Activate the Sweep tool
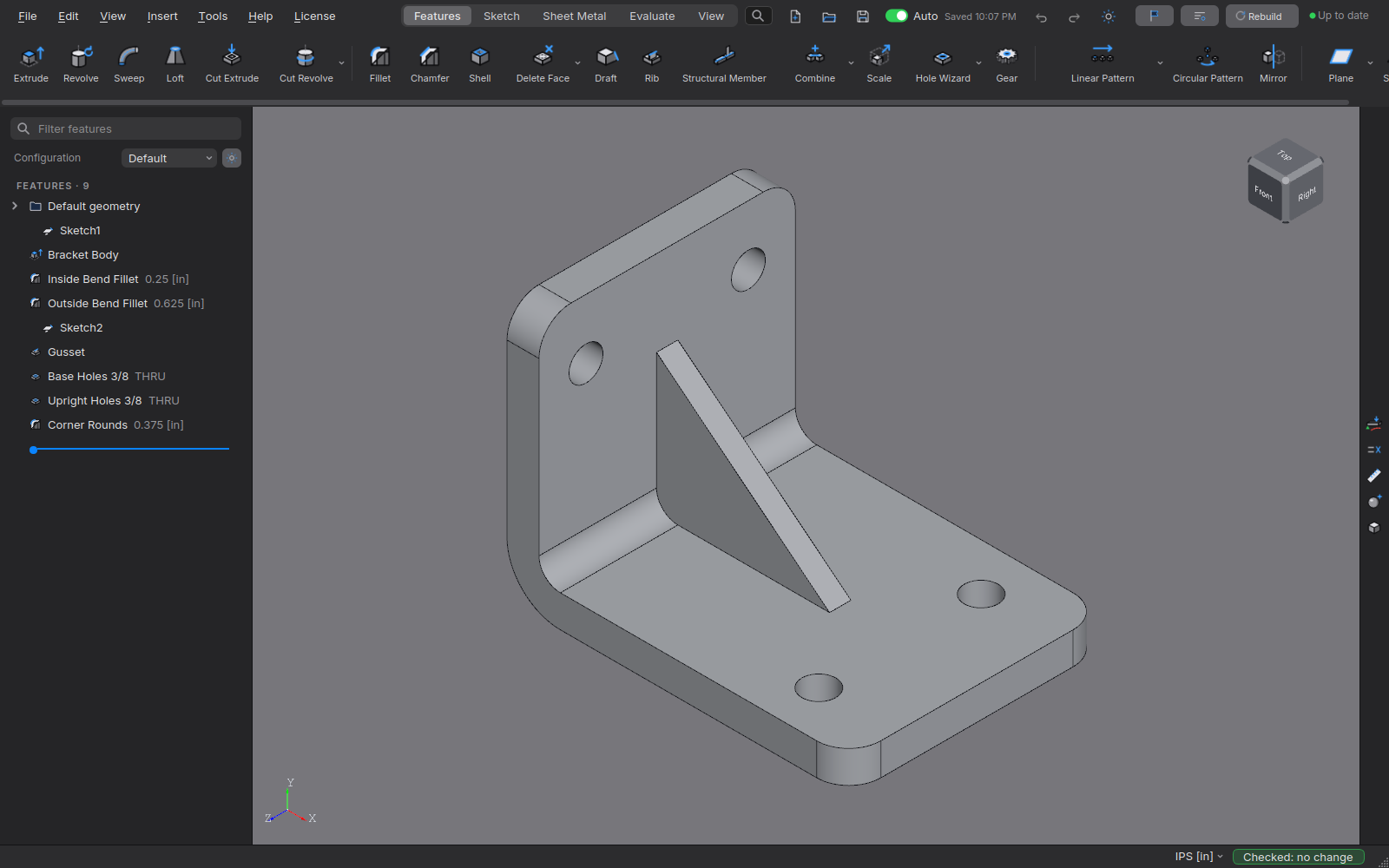Image resolution: width=1389 pixels, height=868 pixels. (128, 65)
